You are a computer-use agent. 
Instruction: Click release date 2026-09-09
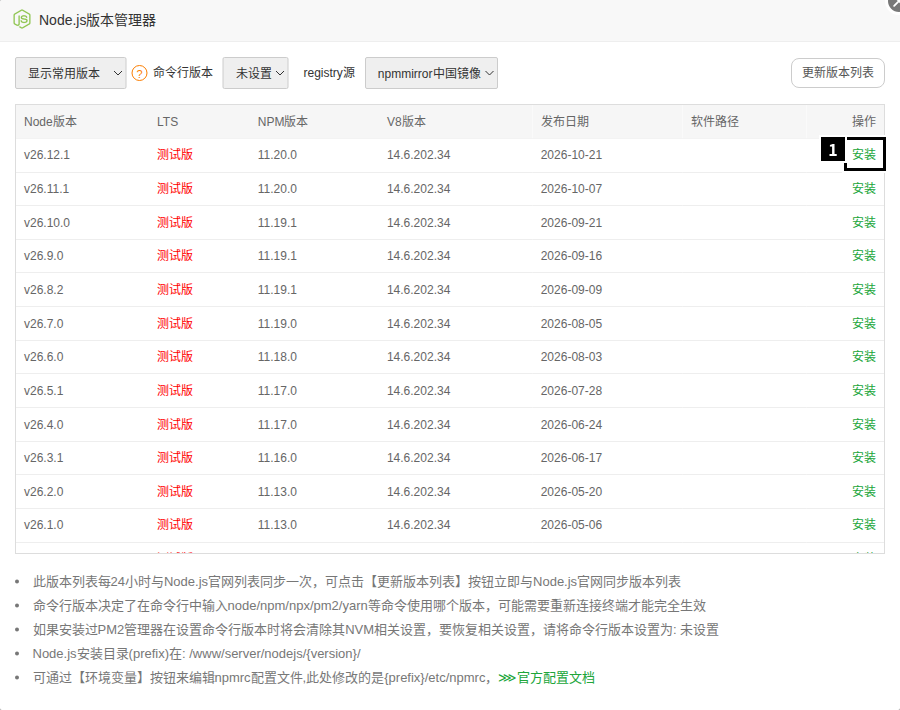click(x=571, y=290)
